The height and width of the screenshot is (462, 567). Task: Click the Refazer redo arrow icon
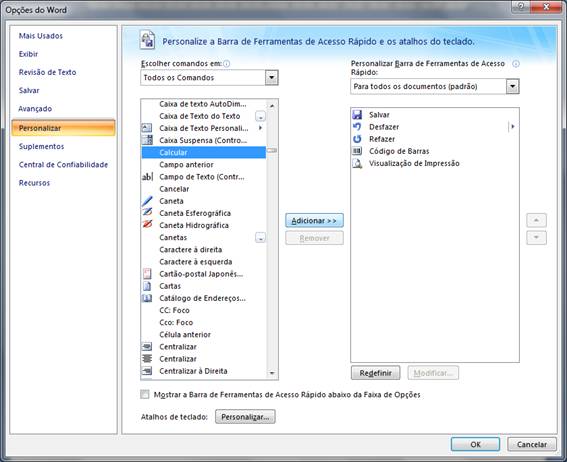tap(357, 139)
